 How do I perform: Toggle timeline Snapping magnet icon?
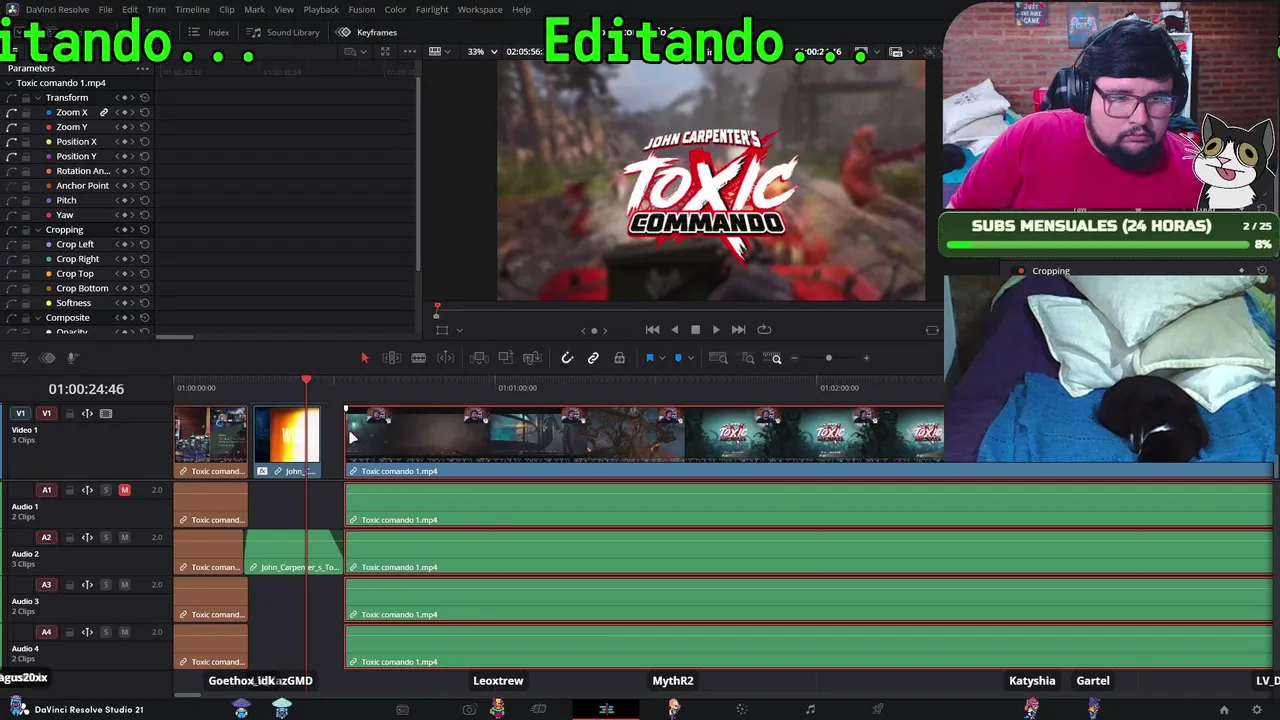567,358
